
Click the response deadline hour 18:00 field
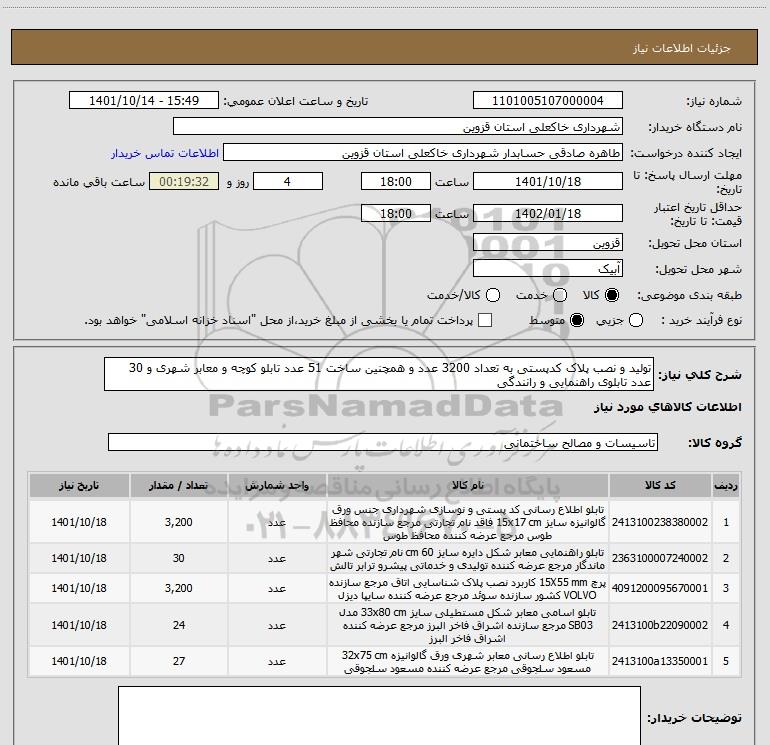396,181
